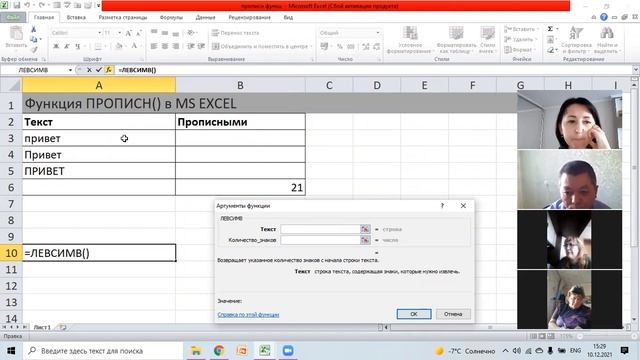Viewport: 640px width, 360px height.
Task: Open the Рецензирование tab
Action: tap(249, 17)
